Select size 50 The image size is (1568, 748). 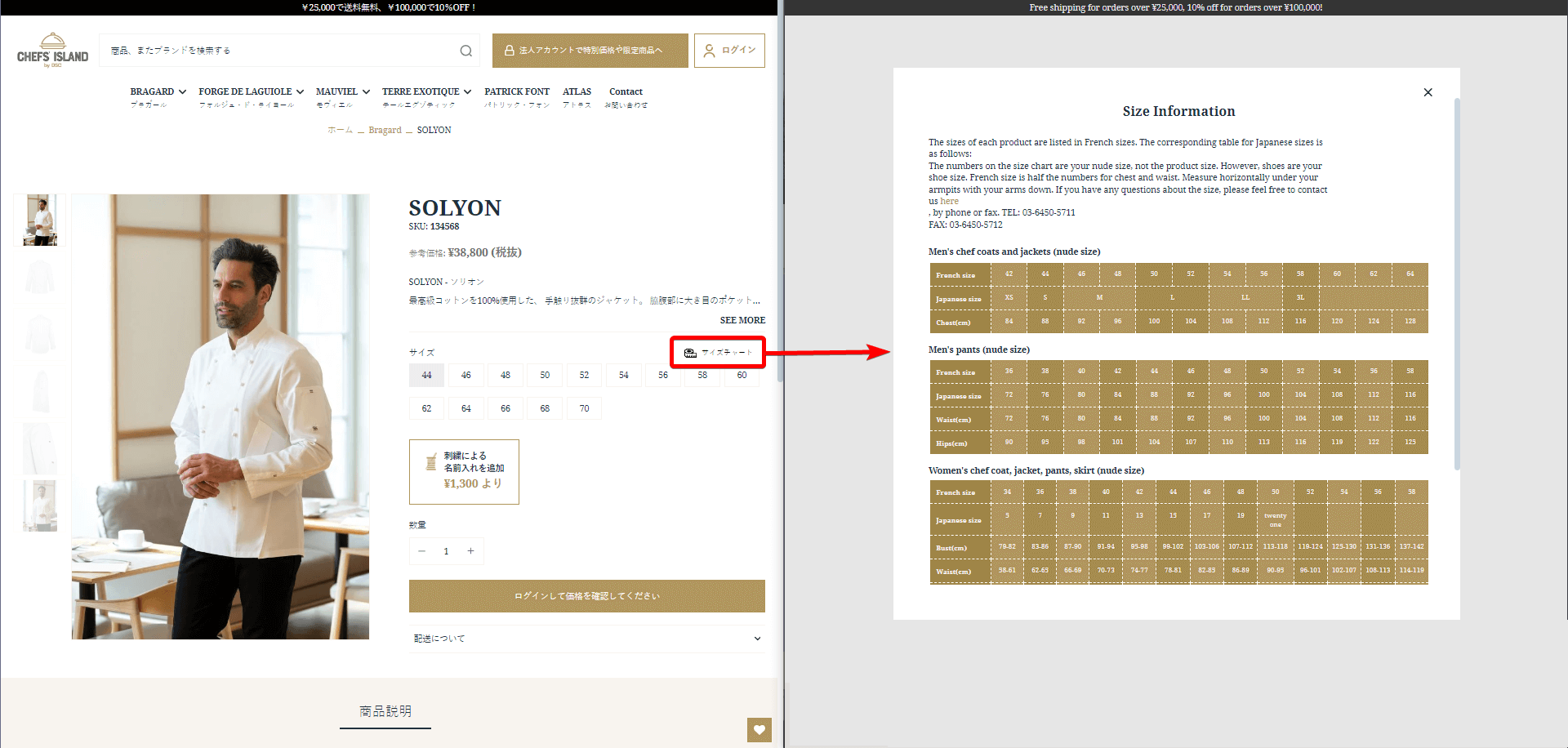tap(545, 375)
